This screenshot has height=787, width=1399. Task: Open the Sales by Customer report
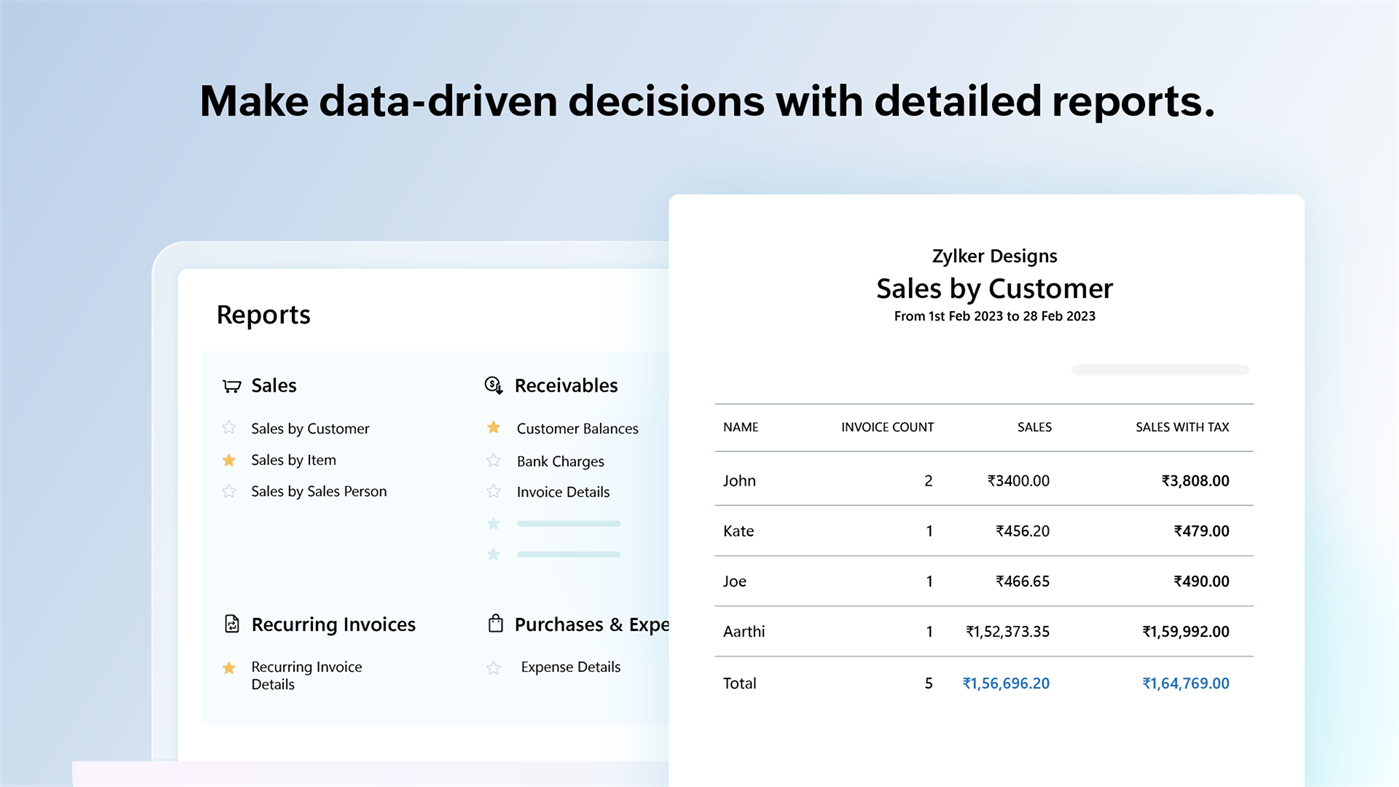click(x=310, y=428)
